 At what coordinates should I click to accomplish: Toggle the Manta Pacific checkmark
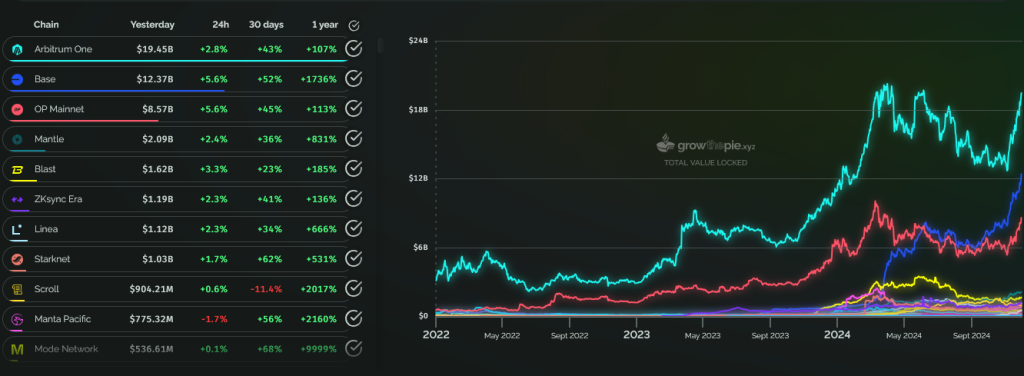pyautogui.click(x=353, y=319)
